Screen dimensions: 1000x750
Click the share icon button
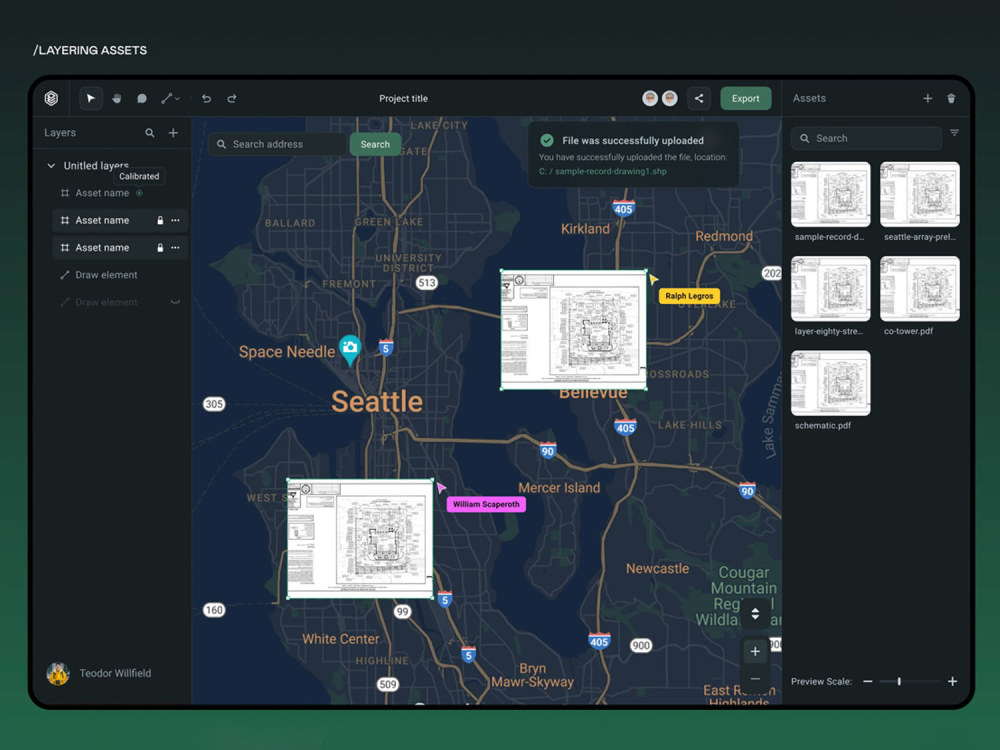[699, 98]
